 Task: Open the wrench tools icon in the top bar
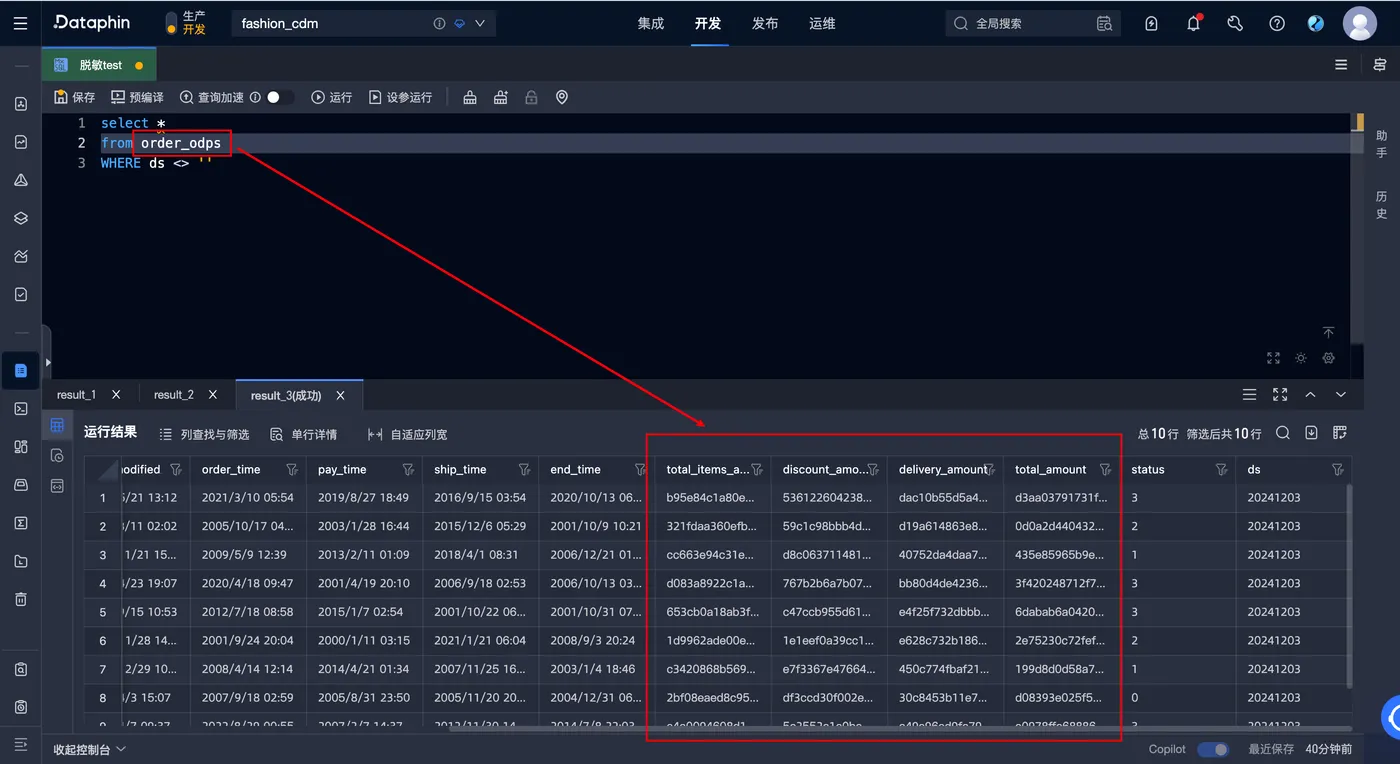[1235, 23]
